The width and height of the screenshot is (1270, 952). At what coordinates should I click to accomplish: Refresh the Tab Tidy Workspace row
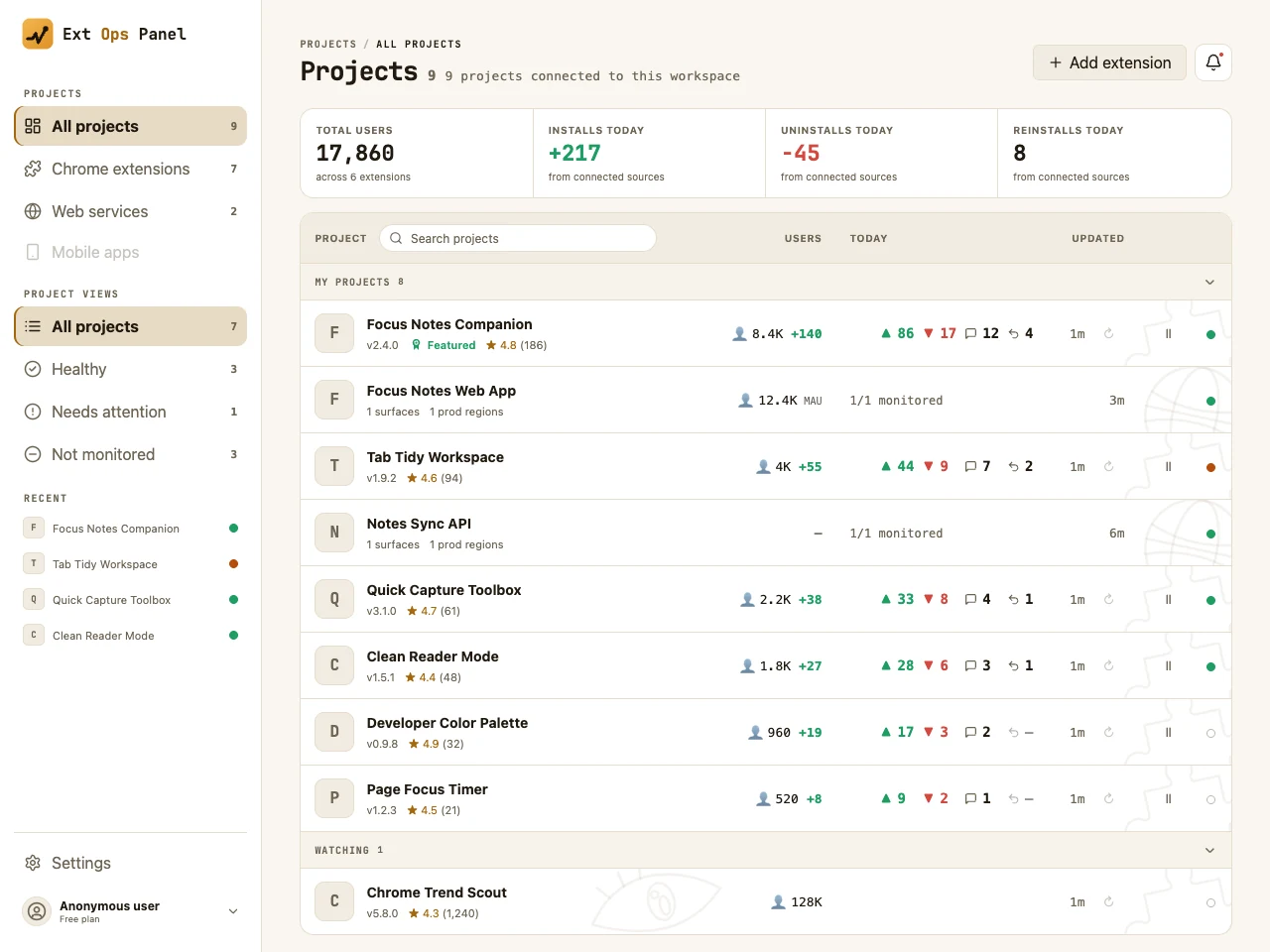[x=1108, y=467]
